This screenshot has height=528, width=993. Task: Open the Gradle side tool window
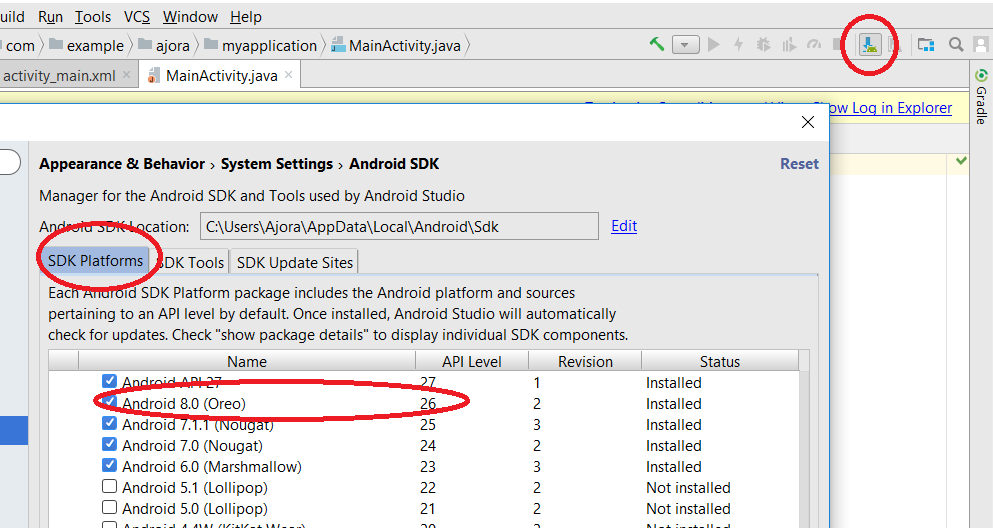[x=981, y=96]
